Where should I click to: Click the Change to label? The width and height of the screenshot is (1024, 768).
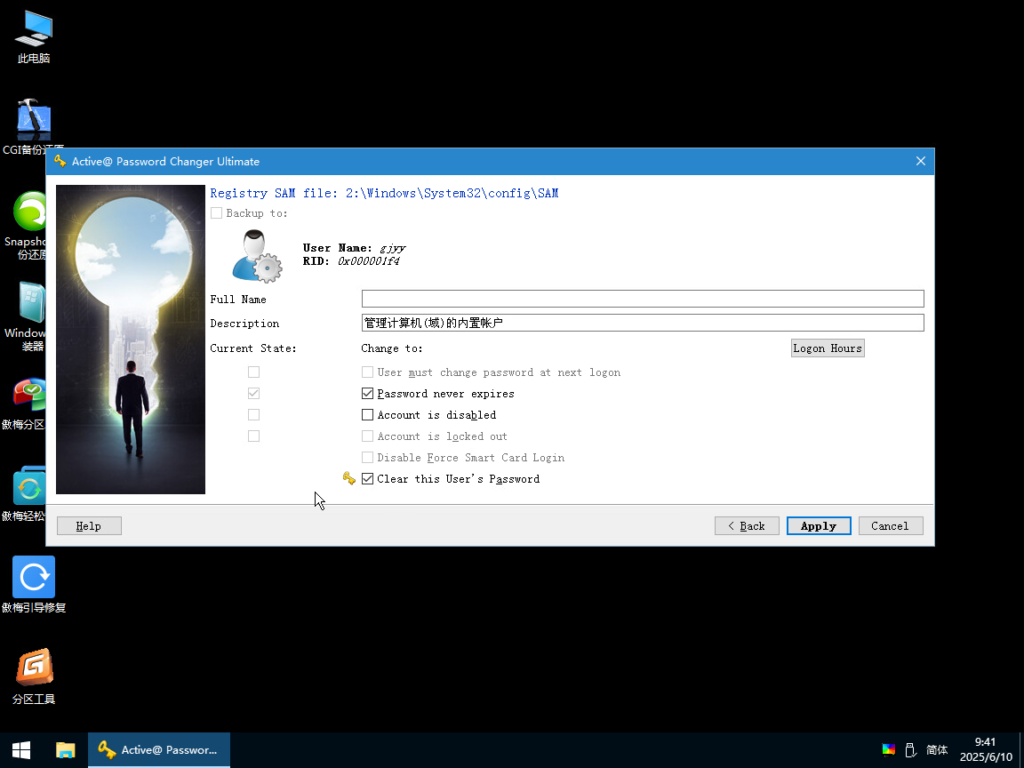tap(392, 348)
